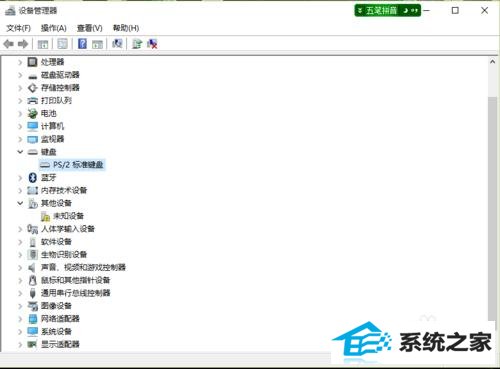Click the 鼠标和其他指针设备 mouse icon
Screen dimensions: 500x369
point(32,280)
